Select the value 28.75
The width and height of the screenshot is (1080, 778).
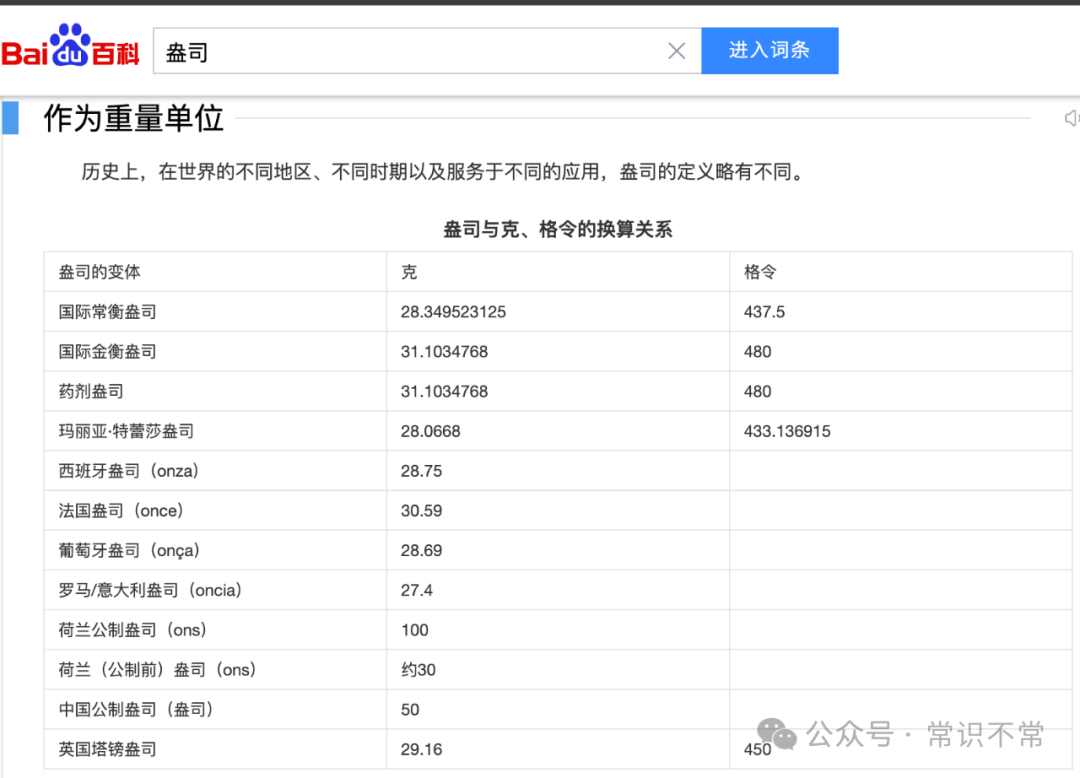click(x=422, y=472)
